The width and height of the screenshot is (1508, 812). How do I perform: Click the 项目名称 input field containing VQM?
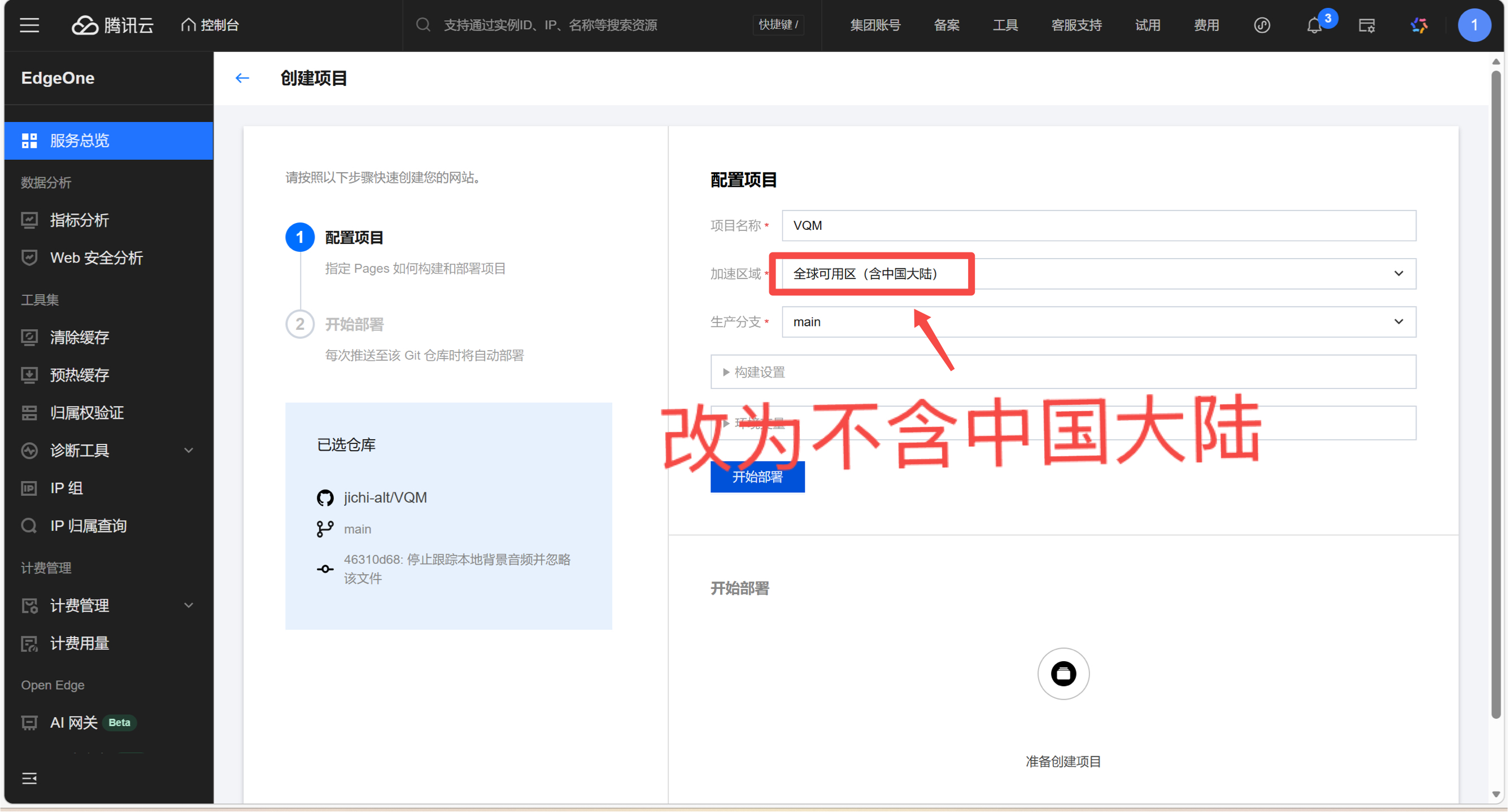point(1098,225)
